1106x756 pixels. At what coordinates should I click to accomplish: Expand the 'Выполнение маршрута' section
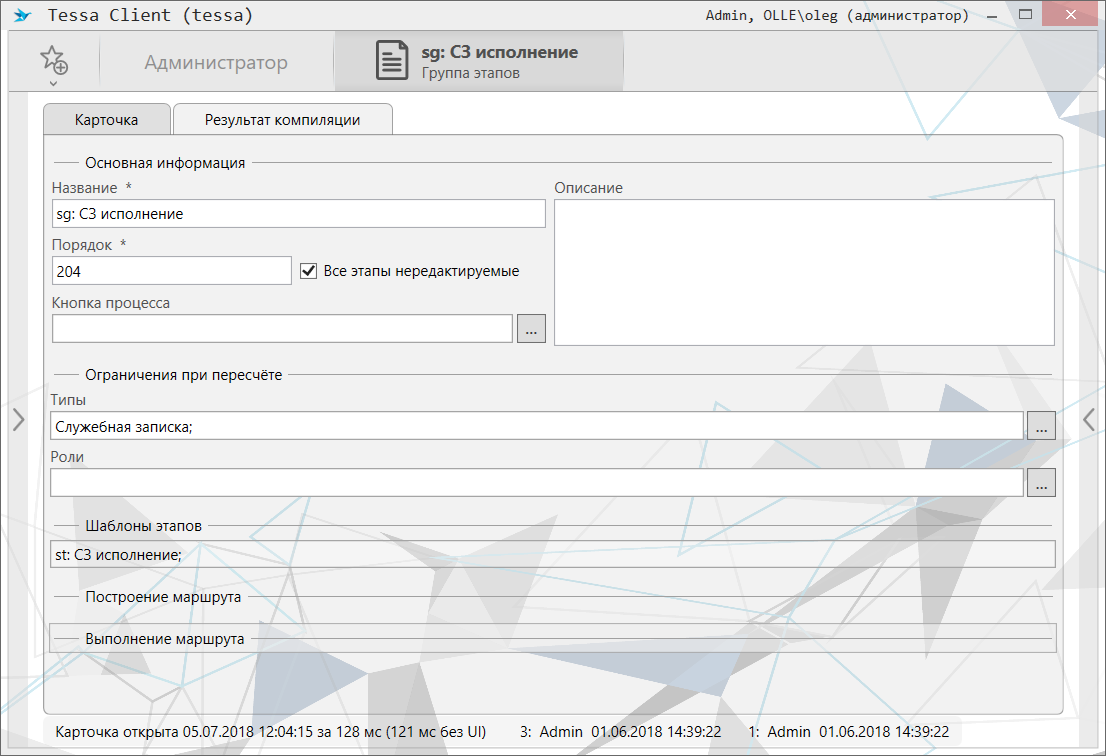[165, 638]
